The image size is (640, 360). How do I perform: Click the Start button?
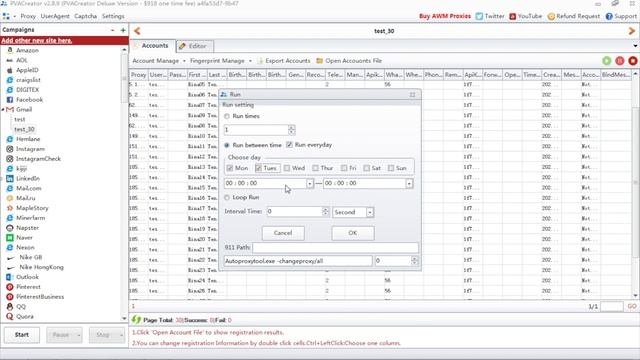[22, 335]
